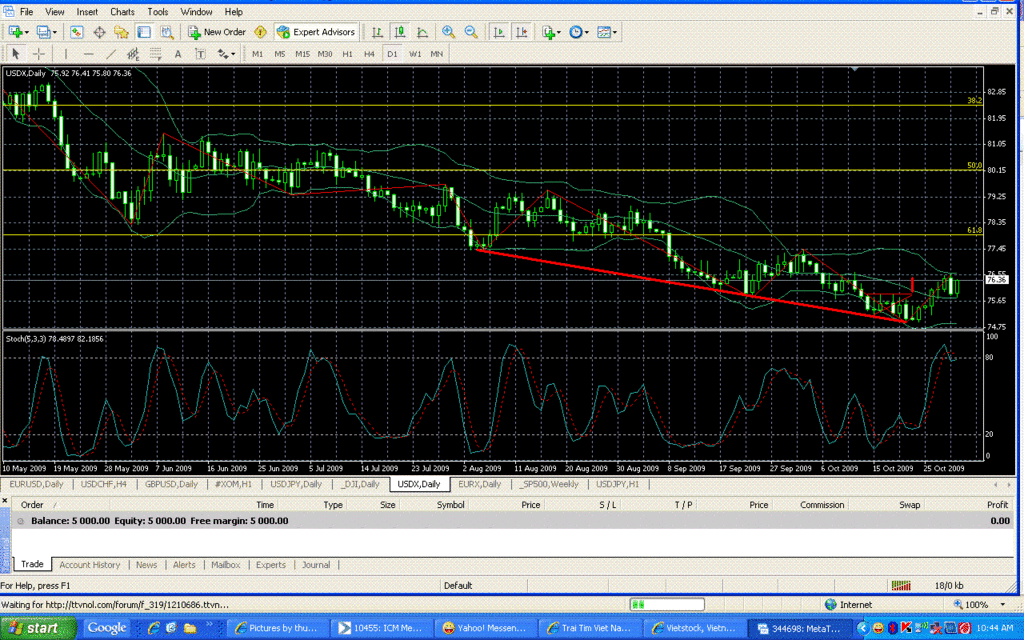
Task: Switch to M5 timeframe
Action: pyautogui.click(x=280, y=54)
